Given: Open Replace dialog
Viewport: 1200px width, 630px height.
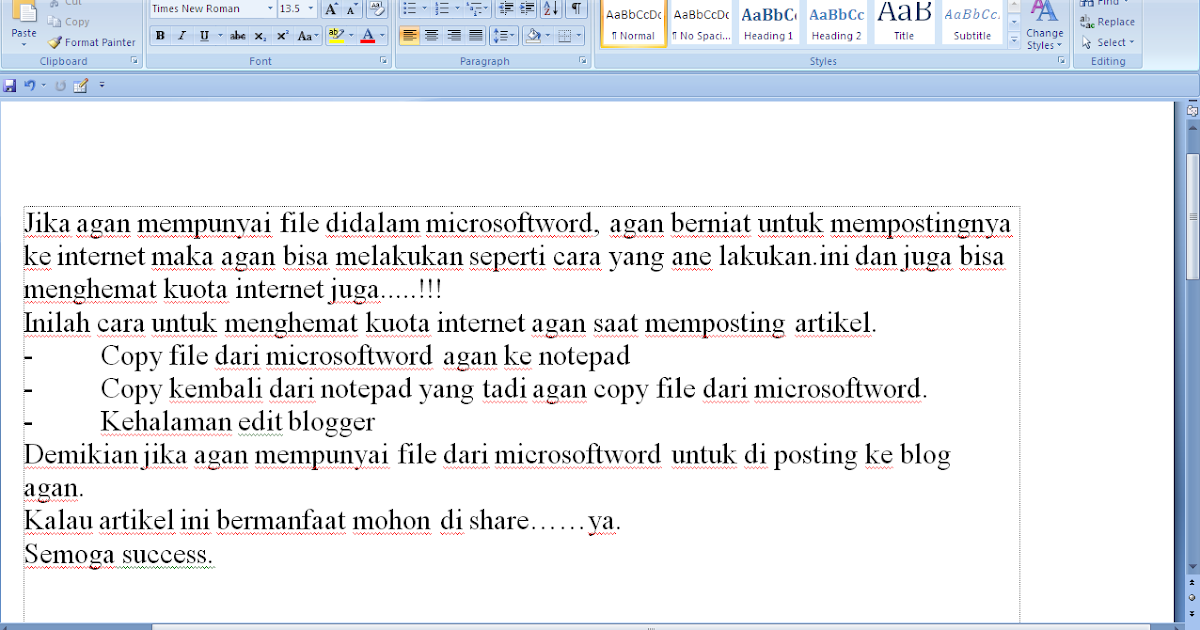Looking at the screenshot, I should pyautogui.click(x=1108, y=21).
